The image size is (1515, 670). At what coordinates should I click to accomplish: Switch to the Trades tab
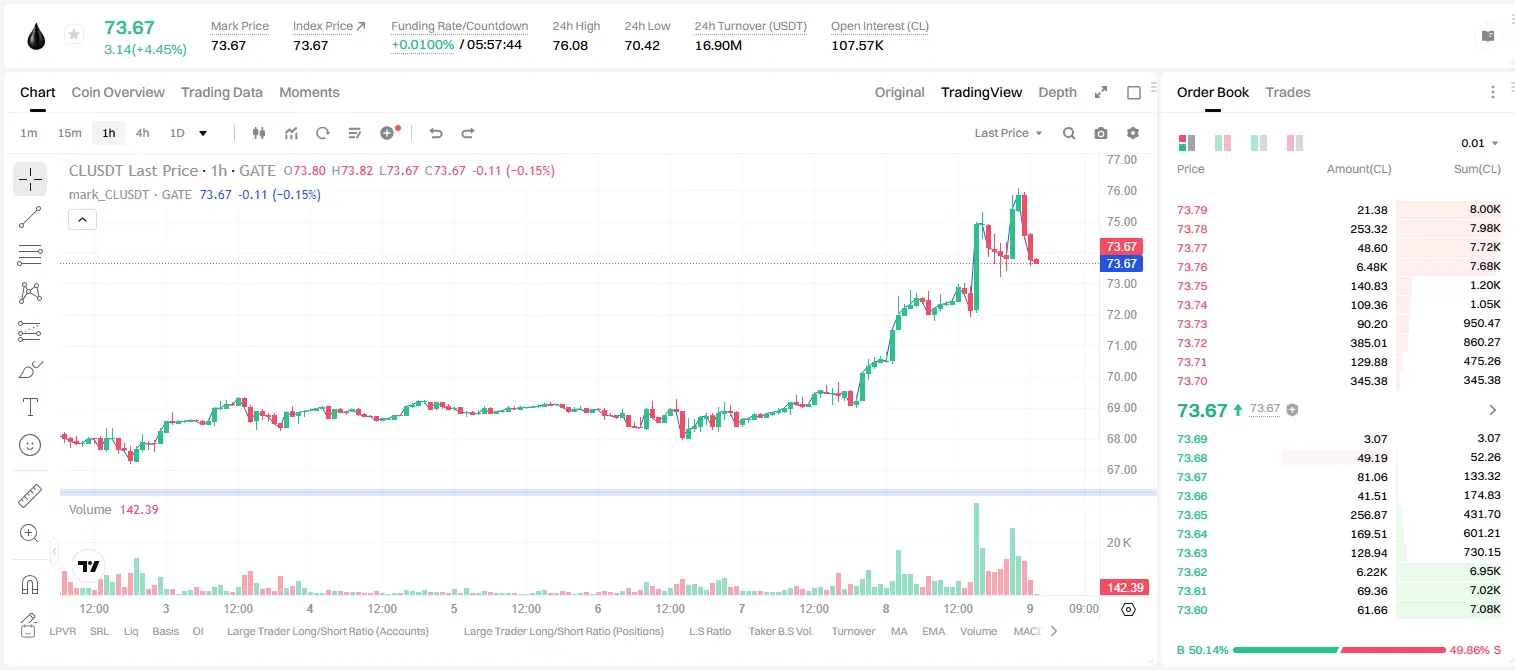tap(1287, 92)
